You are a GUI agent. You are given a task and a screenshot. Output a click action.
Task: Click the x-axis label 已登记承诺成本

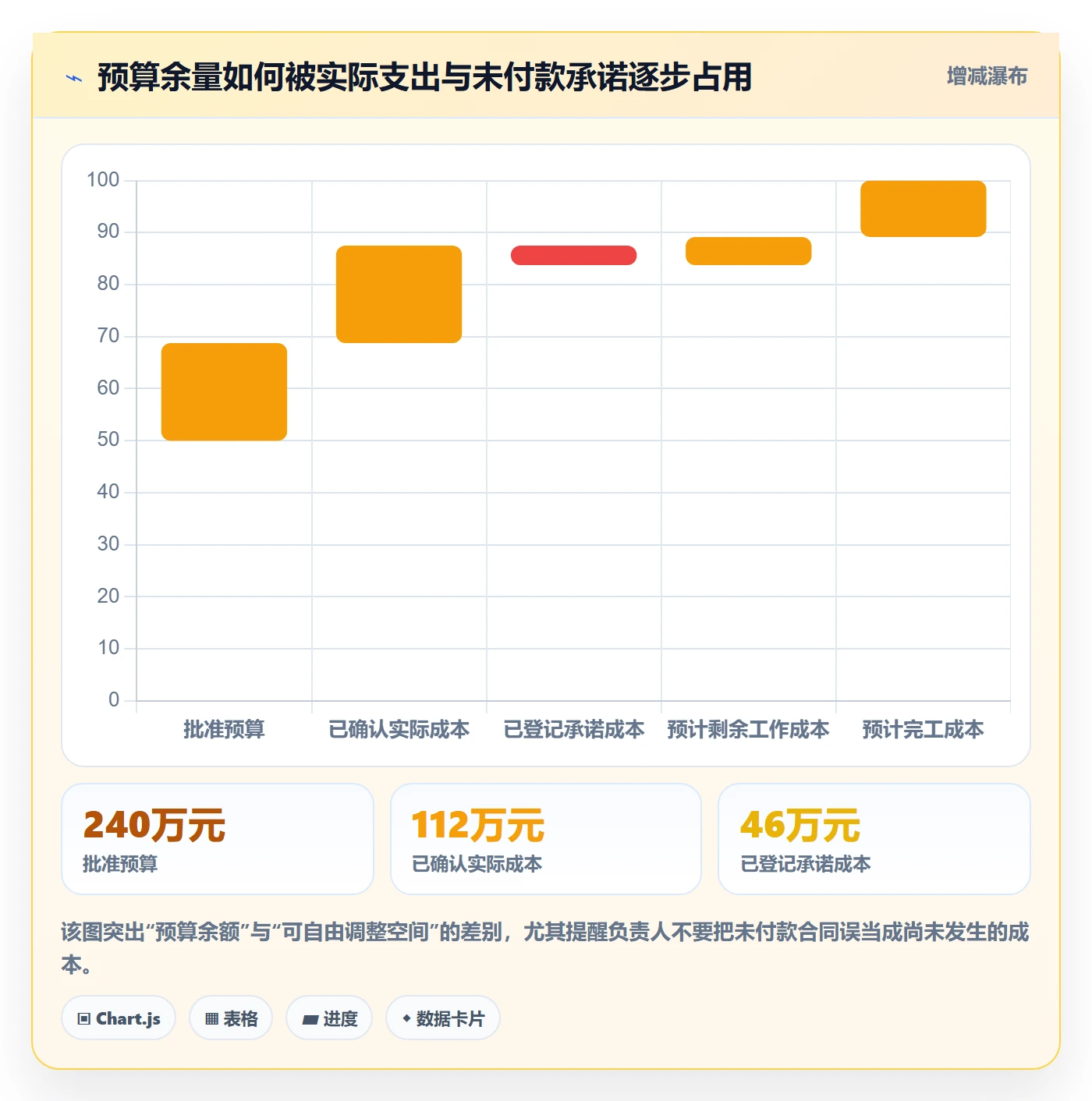click(x=573, y=729)
